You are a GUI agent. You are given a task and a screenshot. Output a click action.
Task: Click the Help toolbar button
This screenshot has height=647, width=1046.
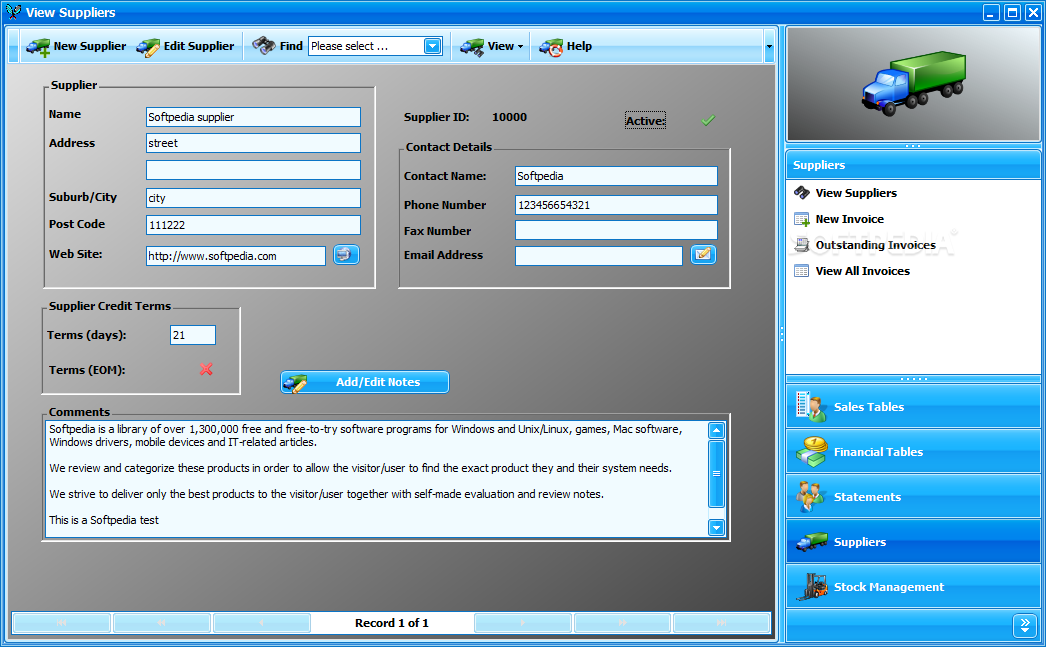pyautogui.click(x=566, y=46)
